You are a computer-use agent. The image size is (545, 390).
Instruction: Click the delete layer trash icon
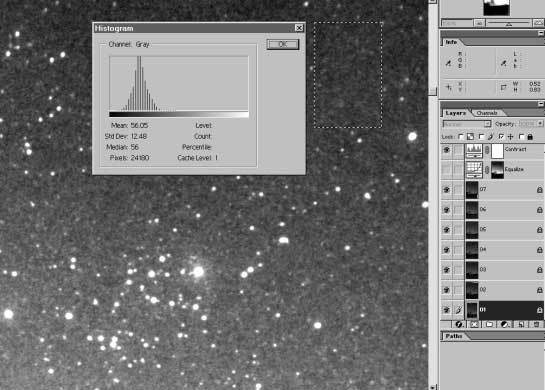click(x=536, y=324)
